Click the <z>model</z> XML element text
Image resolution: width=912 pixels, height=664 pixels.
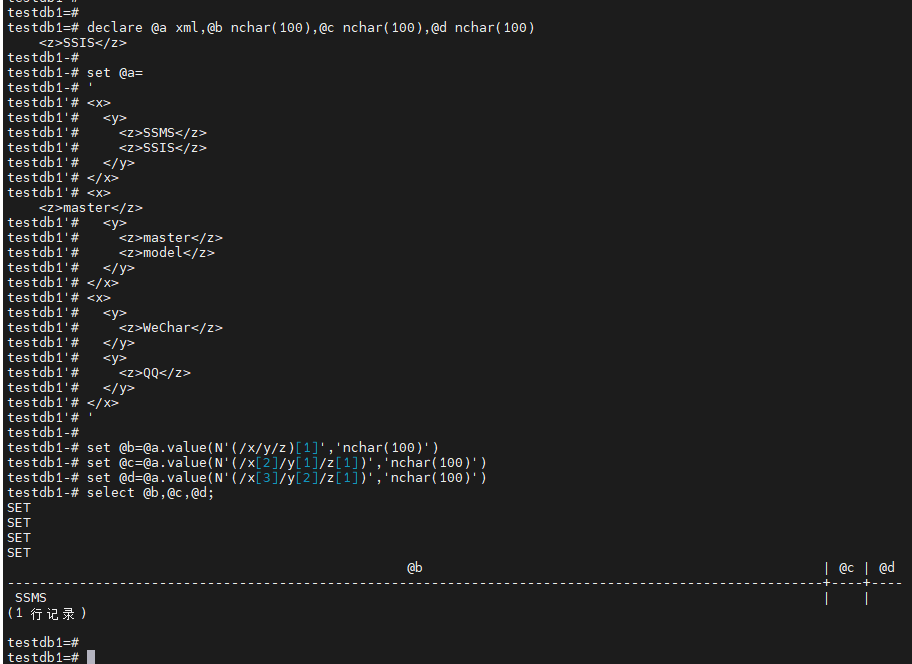click(x=167, y=252)
